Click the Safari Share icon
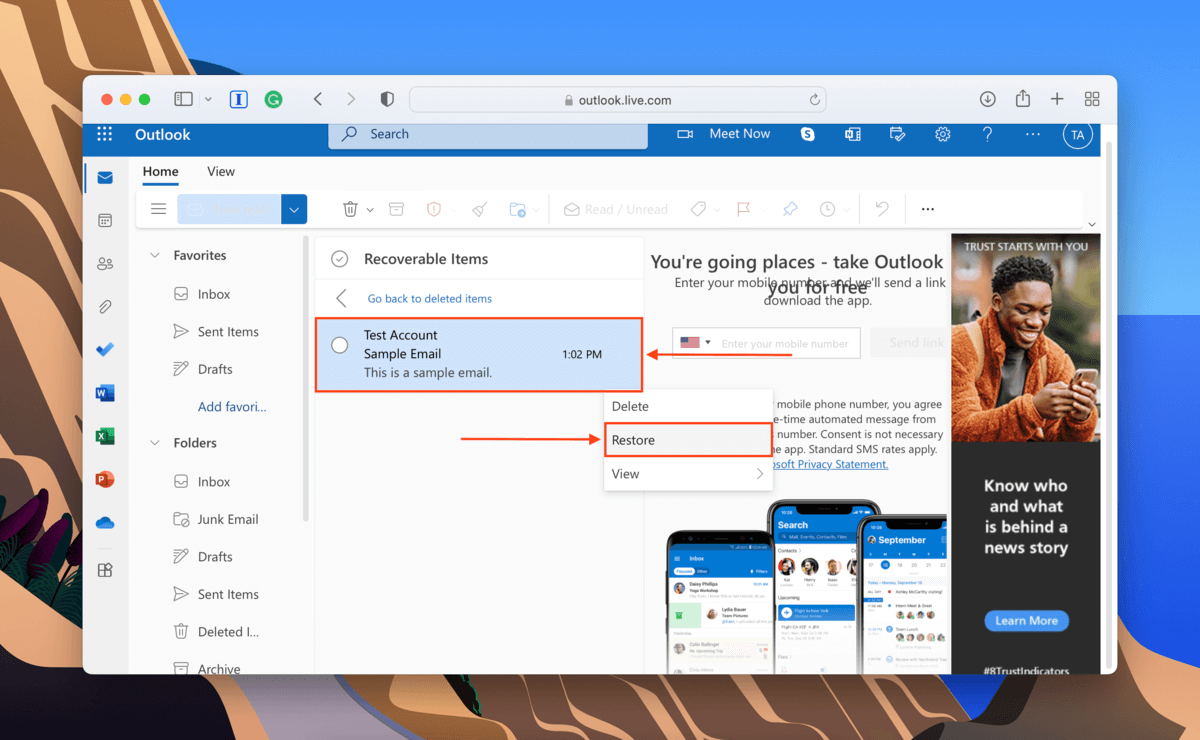 coord(1022,98)
